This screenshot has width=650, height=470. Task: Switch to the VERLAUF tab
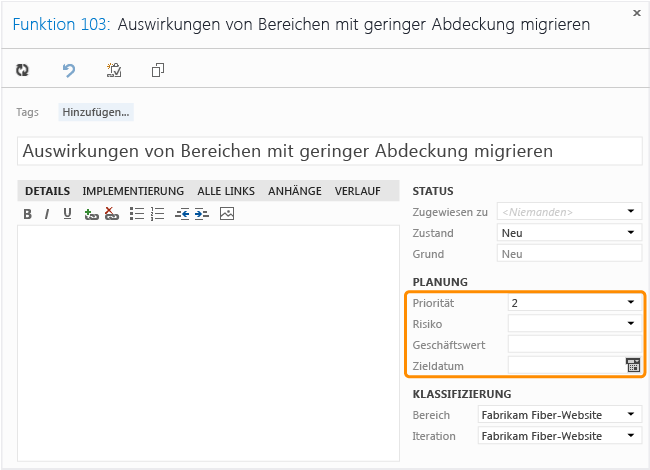click(x=358, y=191)
